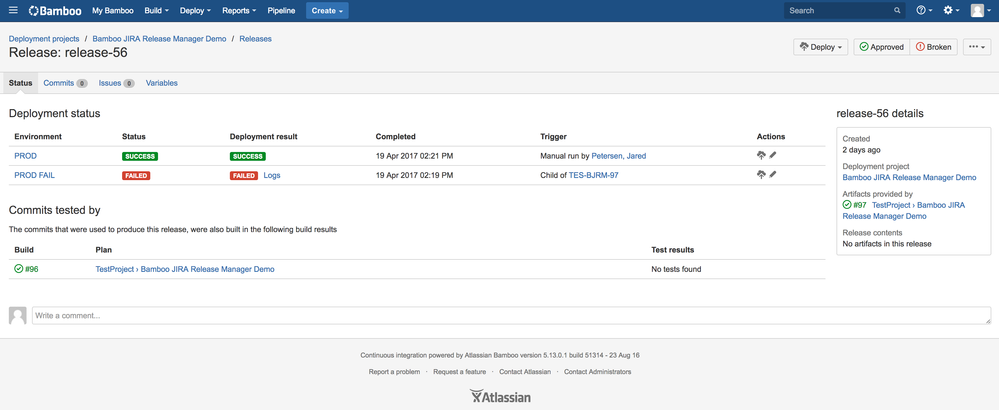The height and width of the screenshot is (410, 999).
Task: Open the More actions ellipsis menu
Action: 977,47
